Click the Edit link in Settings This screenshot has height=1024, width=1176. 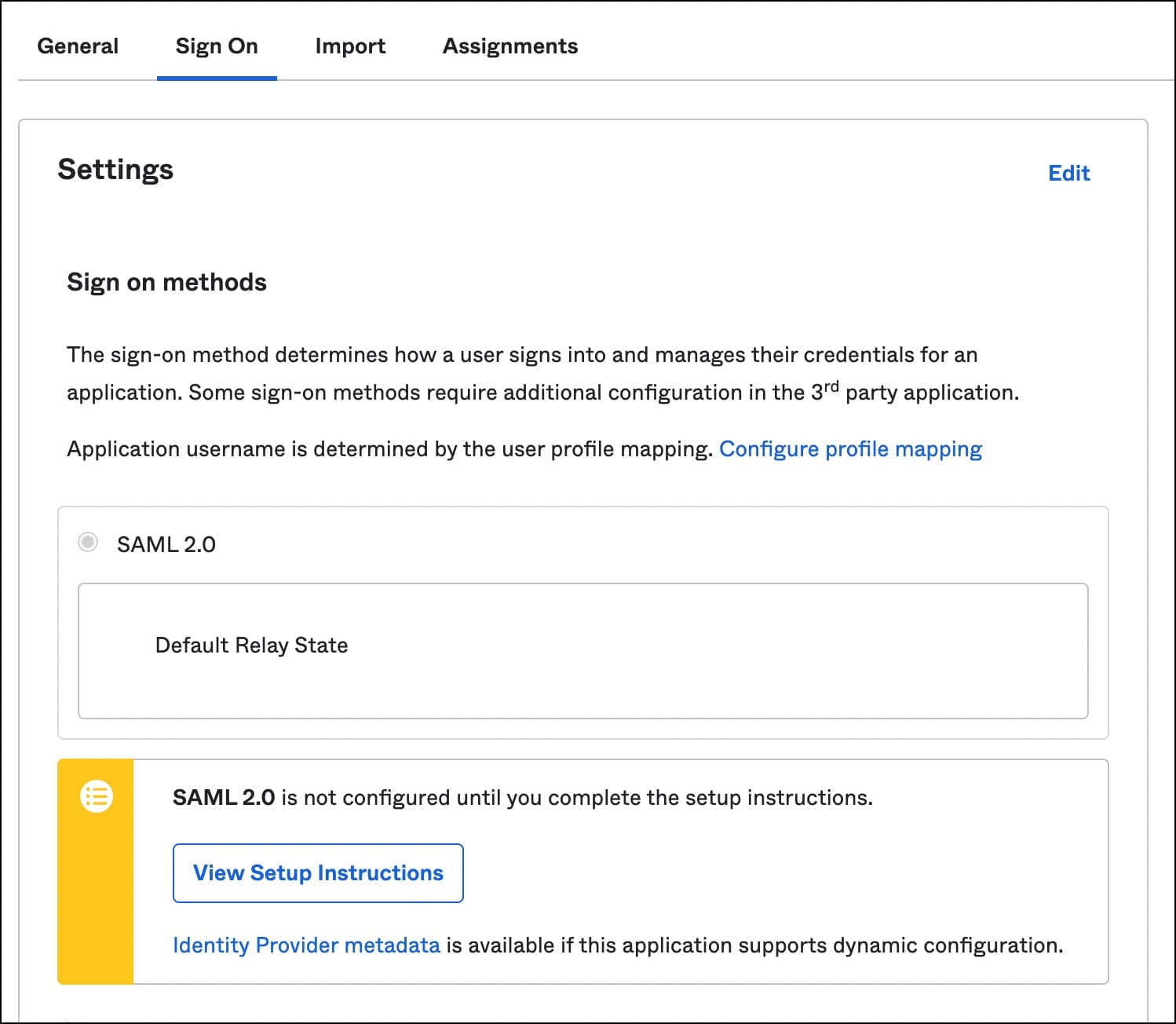1068,174
